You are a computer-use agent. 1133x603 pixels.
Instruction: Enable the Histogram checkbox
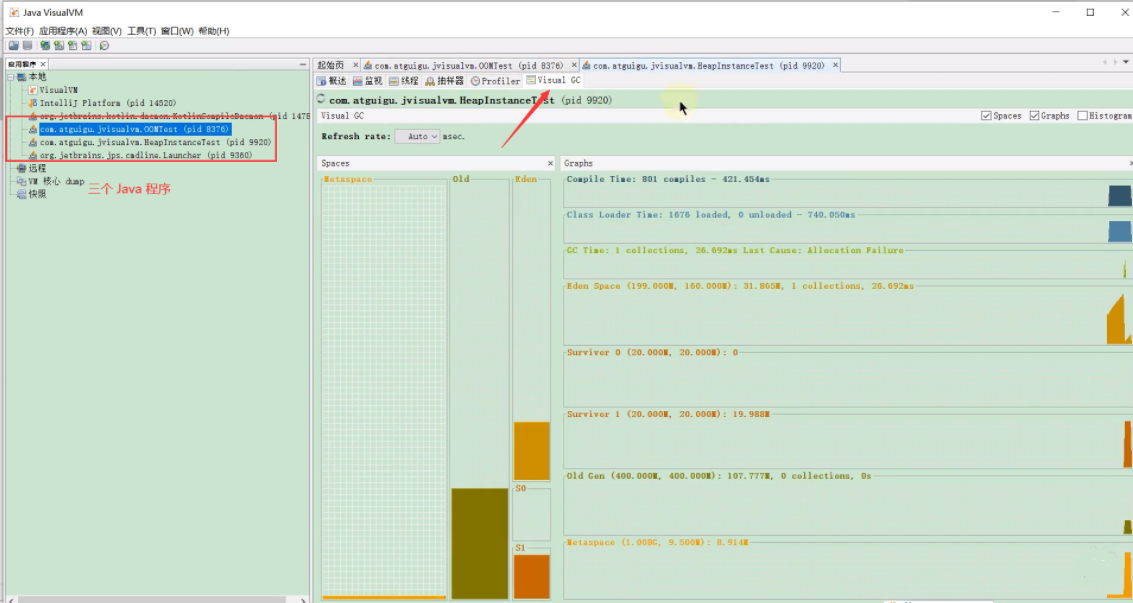(1082, 116)
